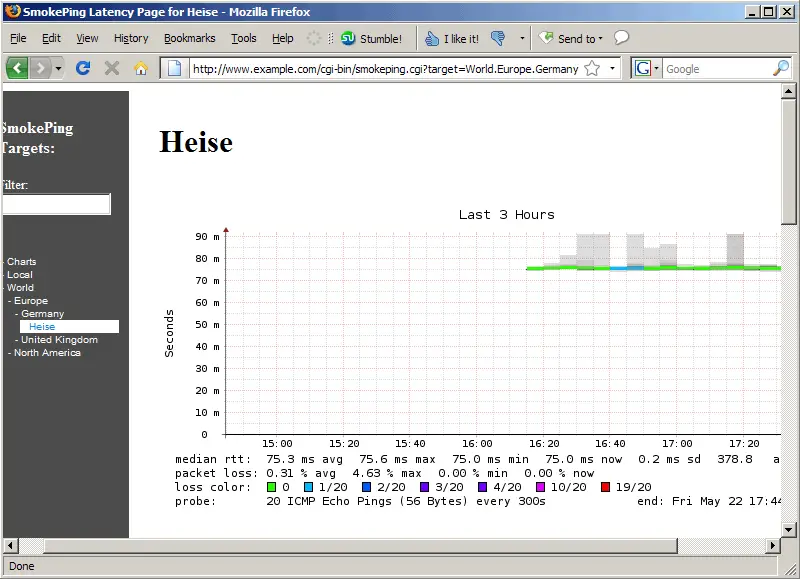Open the Tools menu

click(243, 38)
